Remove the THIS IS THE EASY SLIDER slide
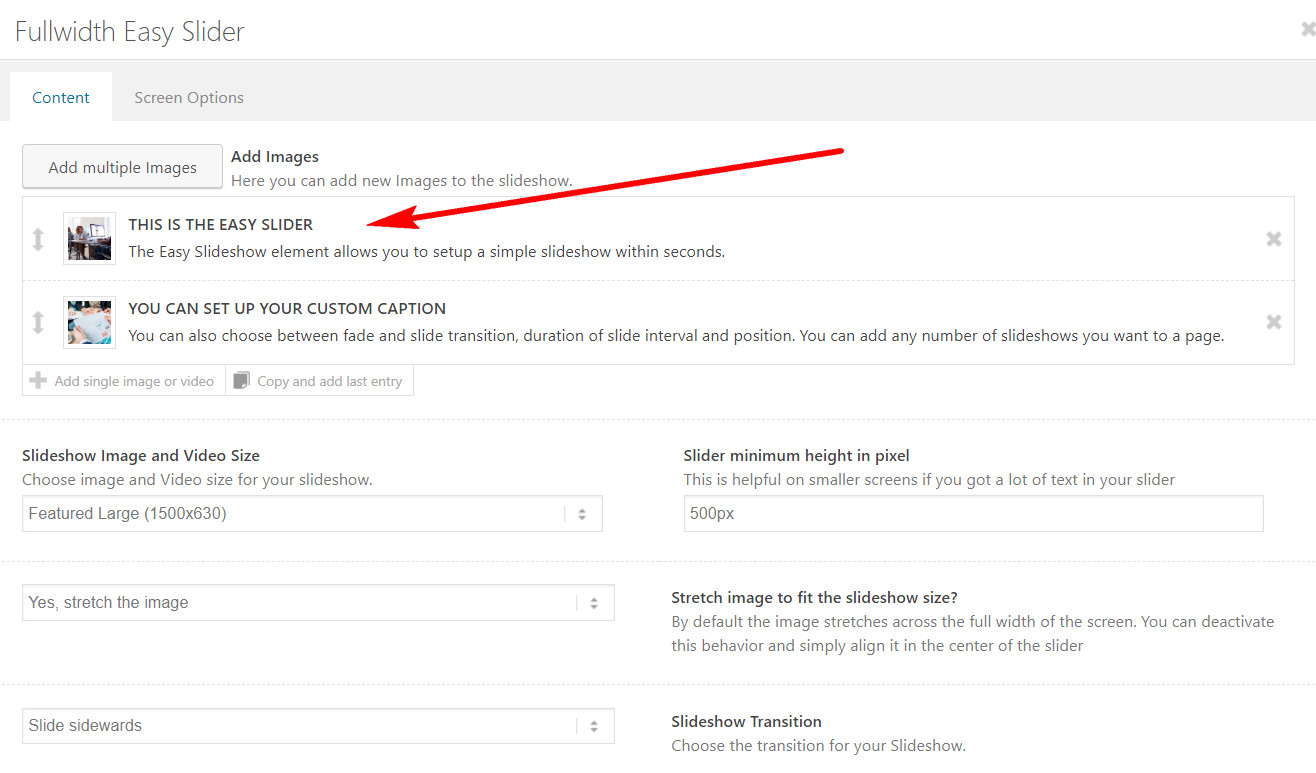The width and height of the screenshot is (1316, 773). coord(1273,239)
